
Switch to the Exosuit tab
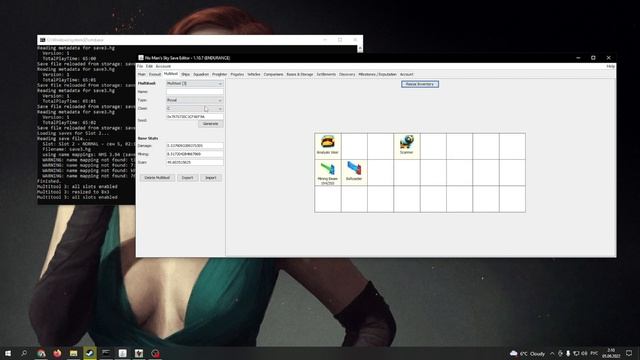click(x=155, y=74)
